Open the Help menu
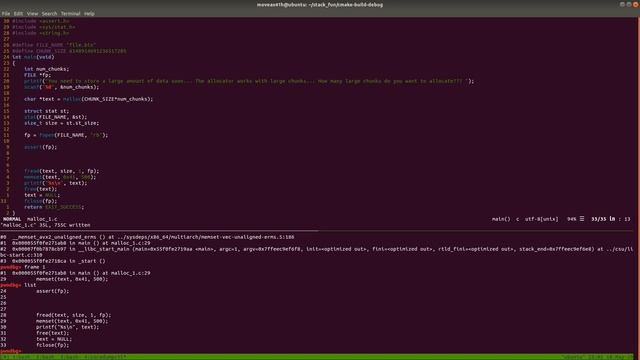 pos(89,13)
